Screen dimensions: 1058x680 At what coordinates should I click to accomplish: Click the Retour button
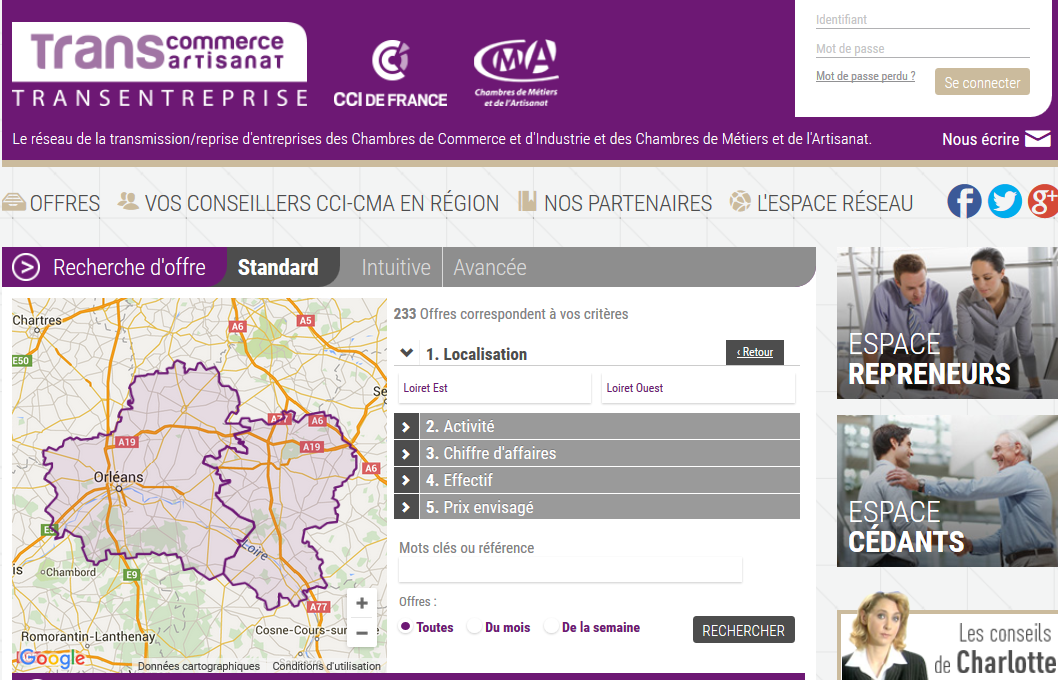754,352
